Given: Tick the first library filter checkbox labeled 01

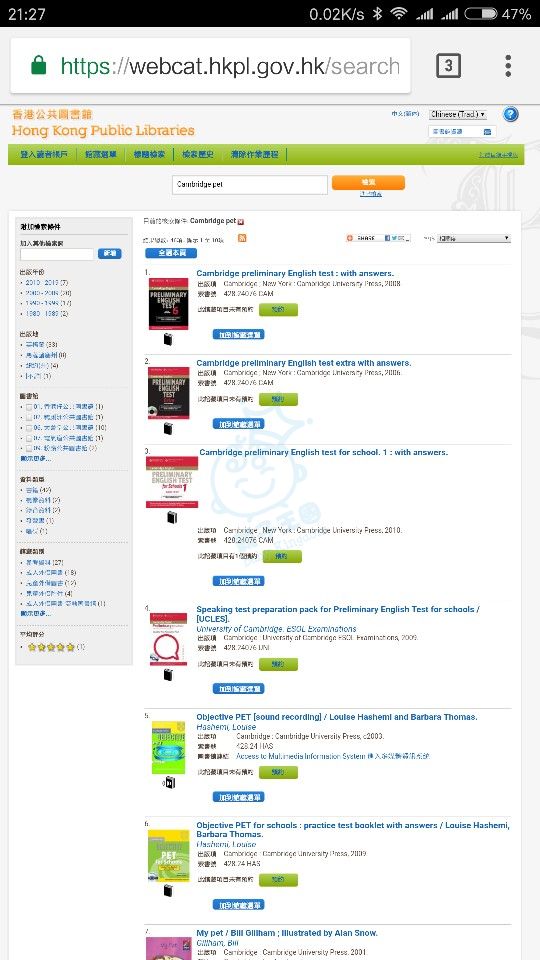Looking at the screenshot, I should (x=29, y=407).
